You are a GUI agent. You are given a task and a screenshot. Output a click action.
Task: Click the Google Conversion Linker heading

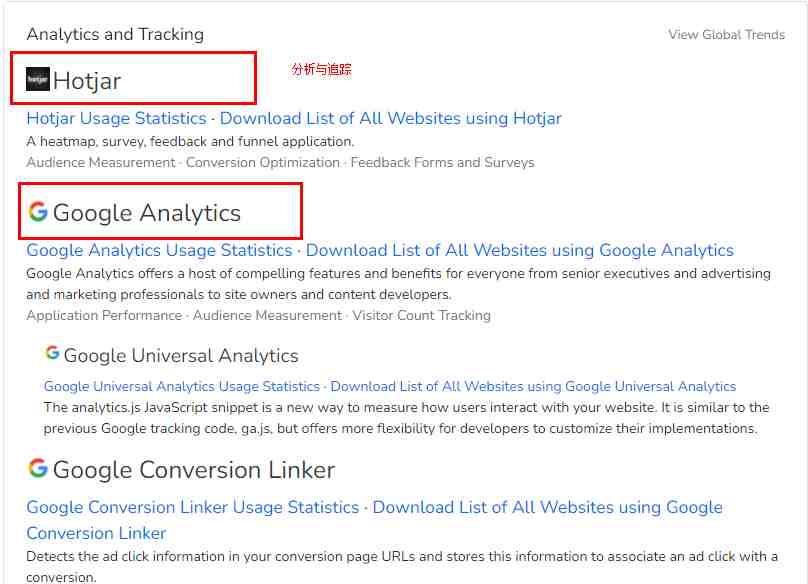194,470
